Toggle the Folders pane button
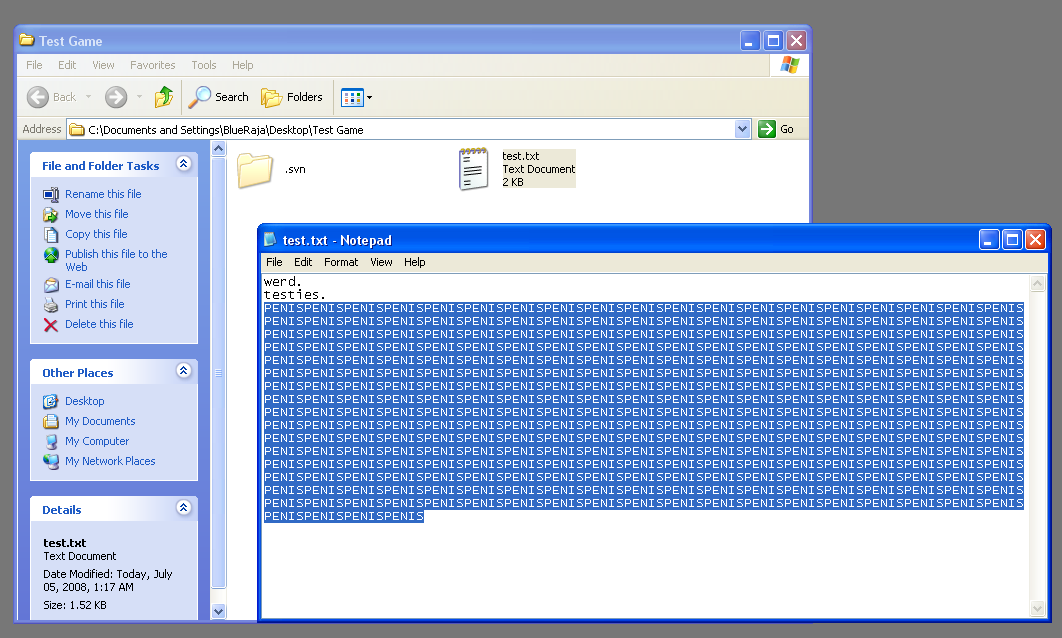This screenshot has width=1062, height=638. tap(292, 97)
